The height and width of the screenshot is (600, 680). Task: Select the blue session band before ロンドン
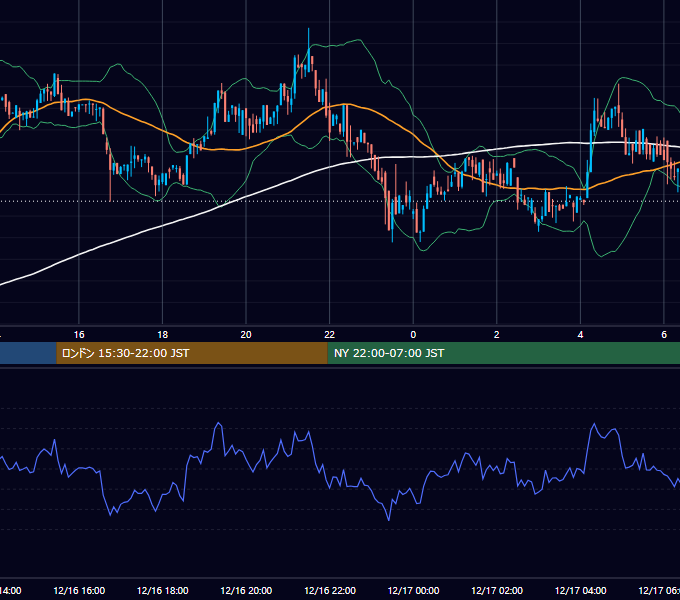click(28, 353)
